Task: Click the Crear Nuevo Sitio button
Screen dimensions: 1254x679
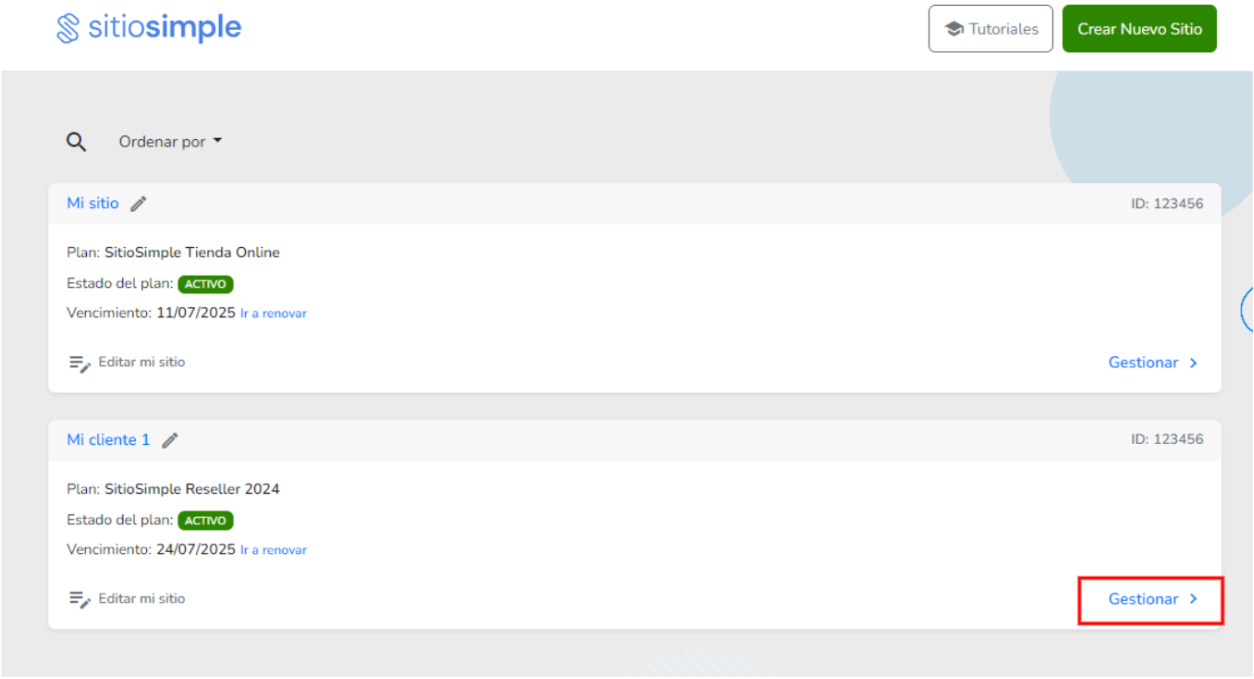Action: point(1140,29)
